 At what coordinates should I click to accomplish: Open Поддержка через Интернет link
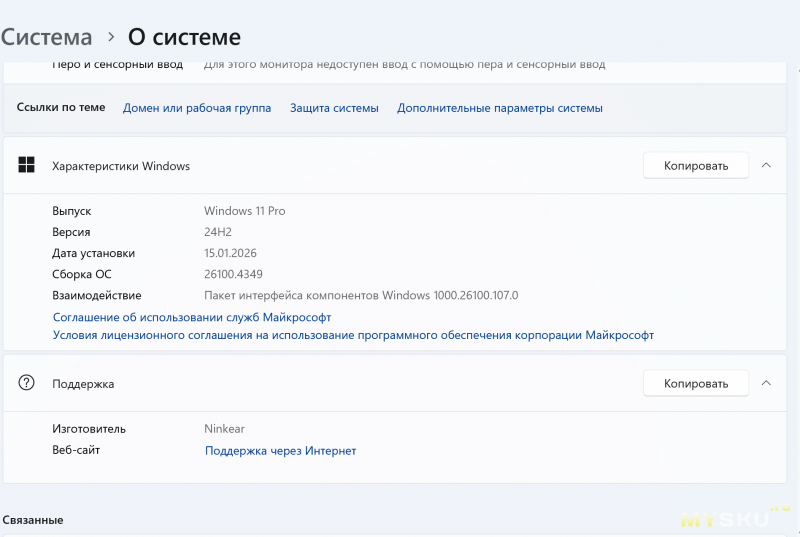280,451
